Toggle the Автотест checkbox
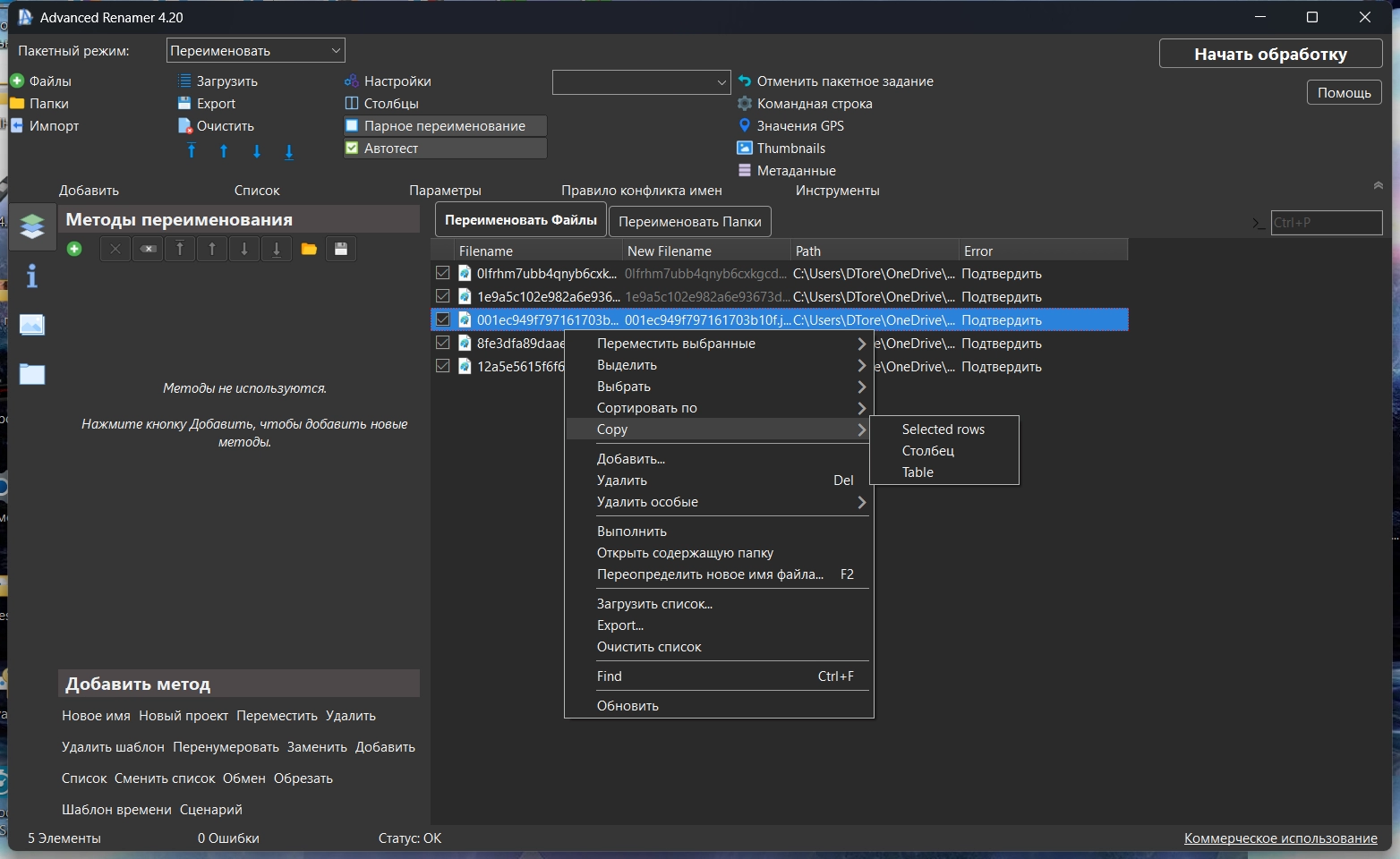Screen dimensions: 1400x859 tap(352, 149)
